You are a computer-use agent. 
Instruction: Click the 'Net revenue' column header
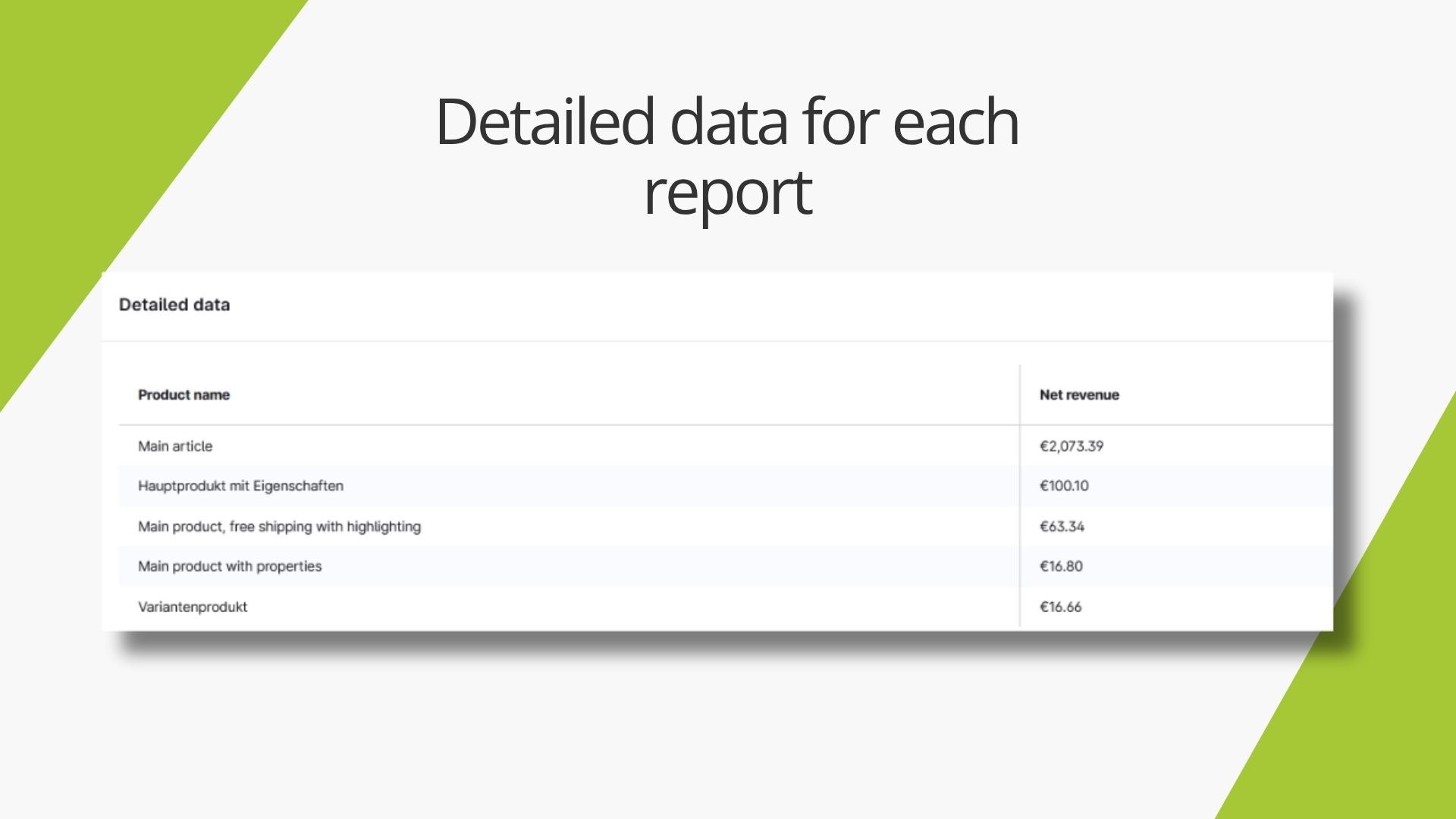pos(1079,394)
